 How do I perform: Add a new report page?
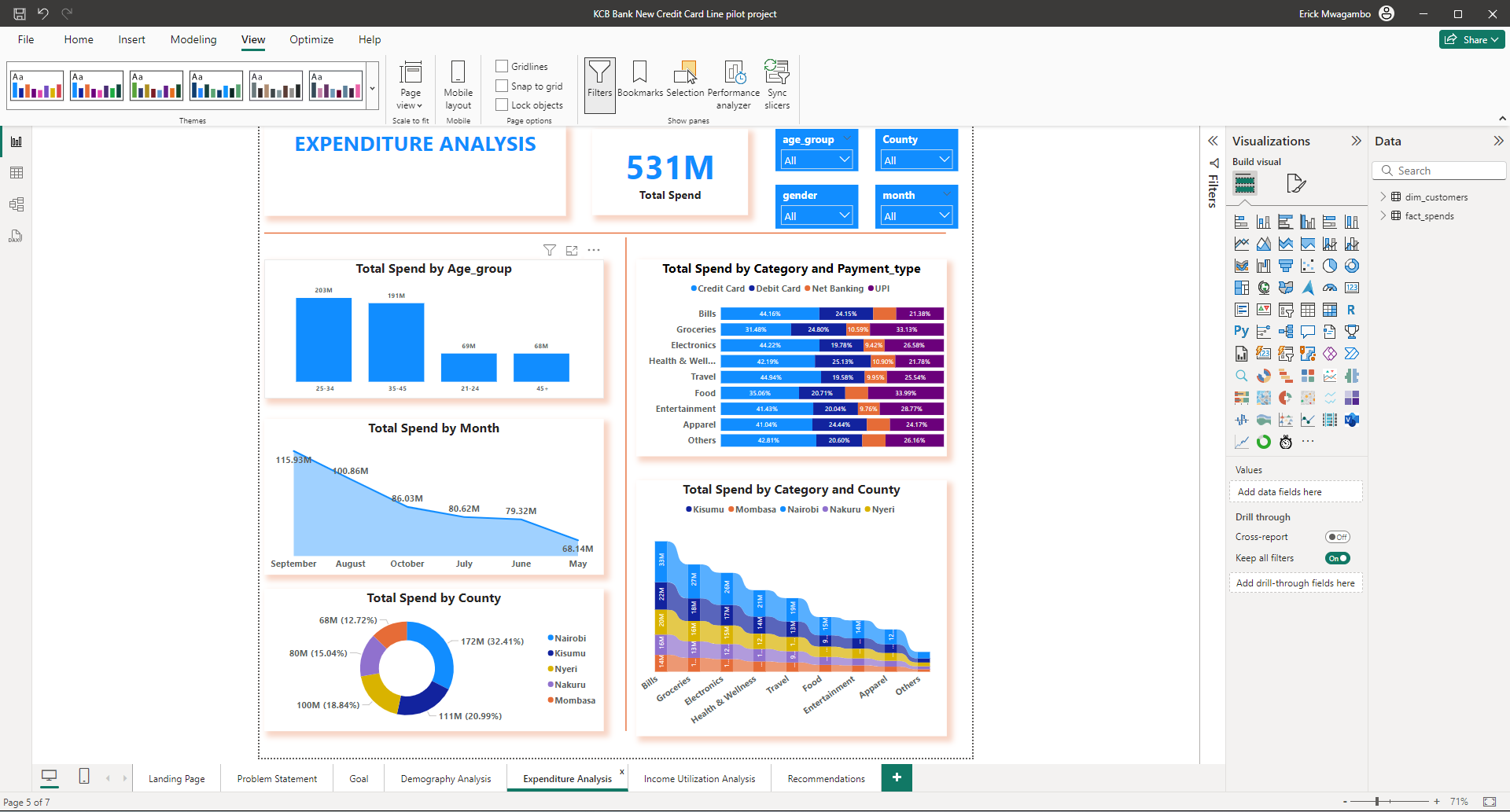click(897, 777)
